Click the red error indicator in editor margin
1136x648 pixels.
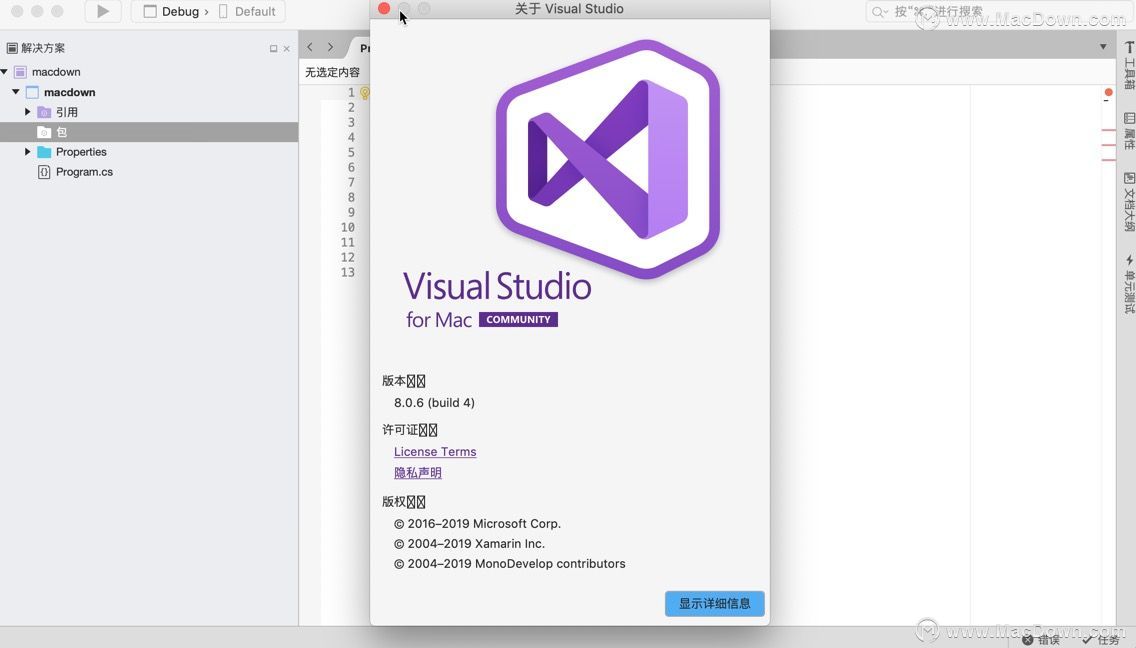[1108, 92]
